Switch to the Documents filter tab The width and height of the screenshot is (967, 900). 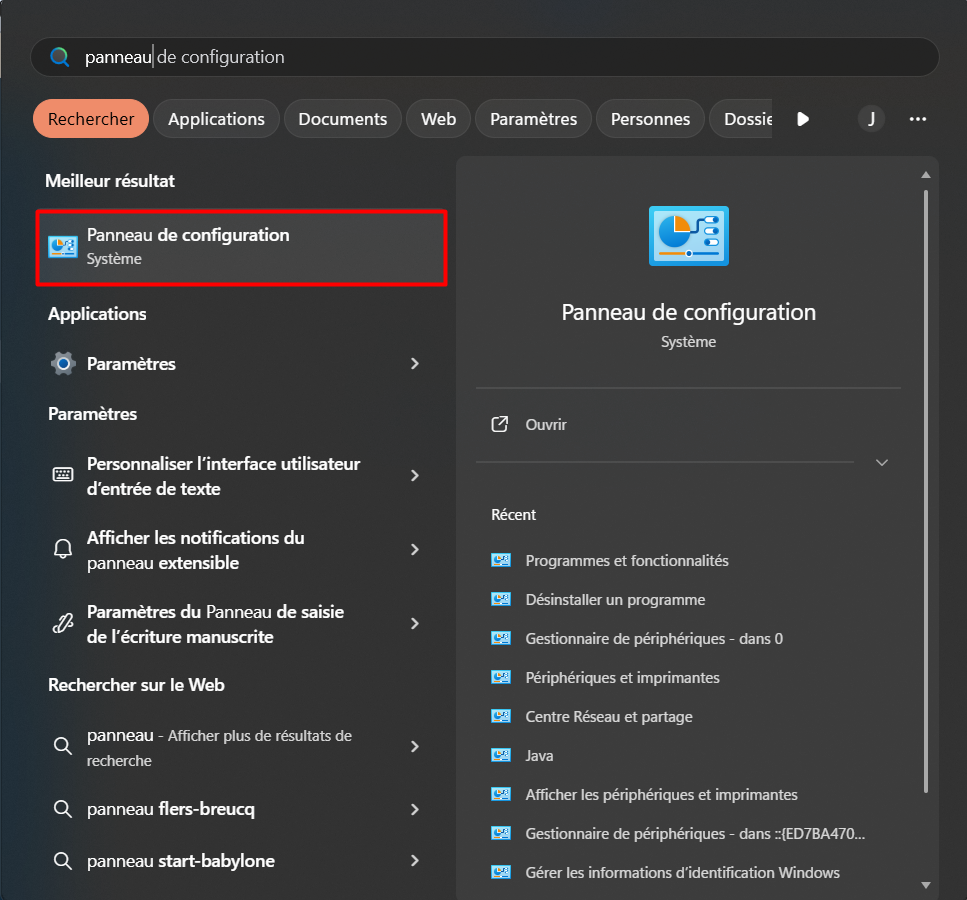click(342, 119)
